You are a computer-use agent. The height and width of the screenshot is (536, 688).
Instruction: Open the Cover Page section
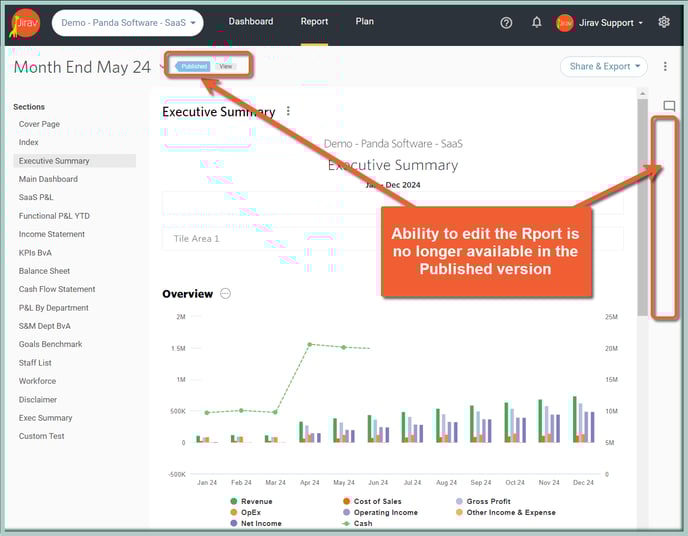click(39, 124)
